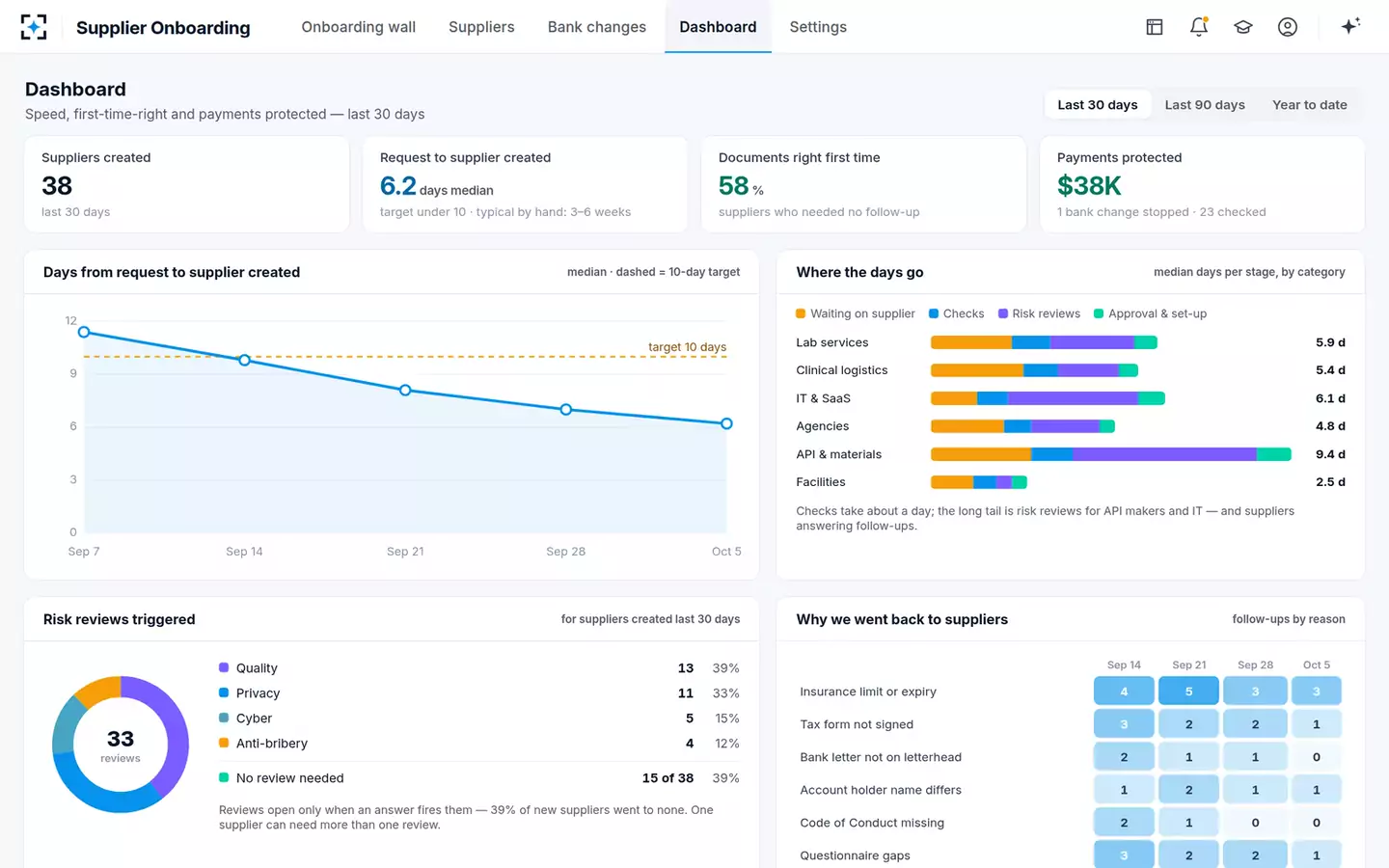Screen dimensions: 1389x868
Task: Open the Bank changes tab
Action: (597, 27)
